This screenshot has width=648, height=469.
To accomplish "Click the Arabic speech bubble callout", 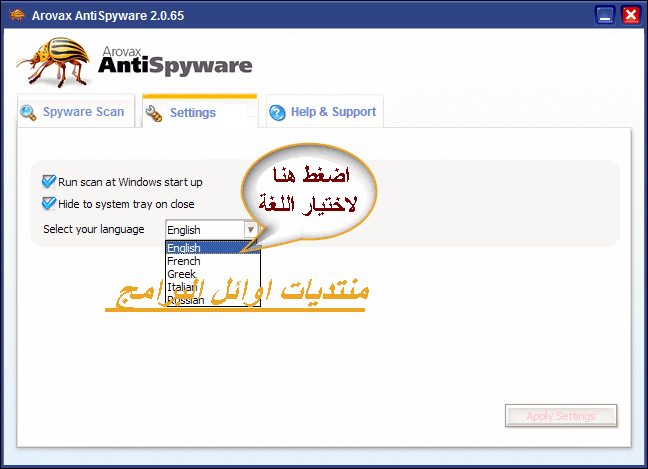I will click(314, 192).
